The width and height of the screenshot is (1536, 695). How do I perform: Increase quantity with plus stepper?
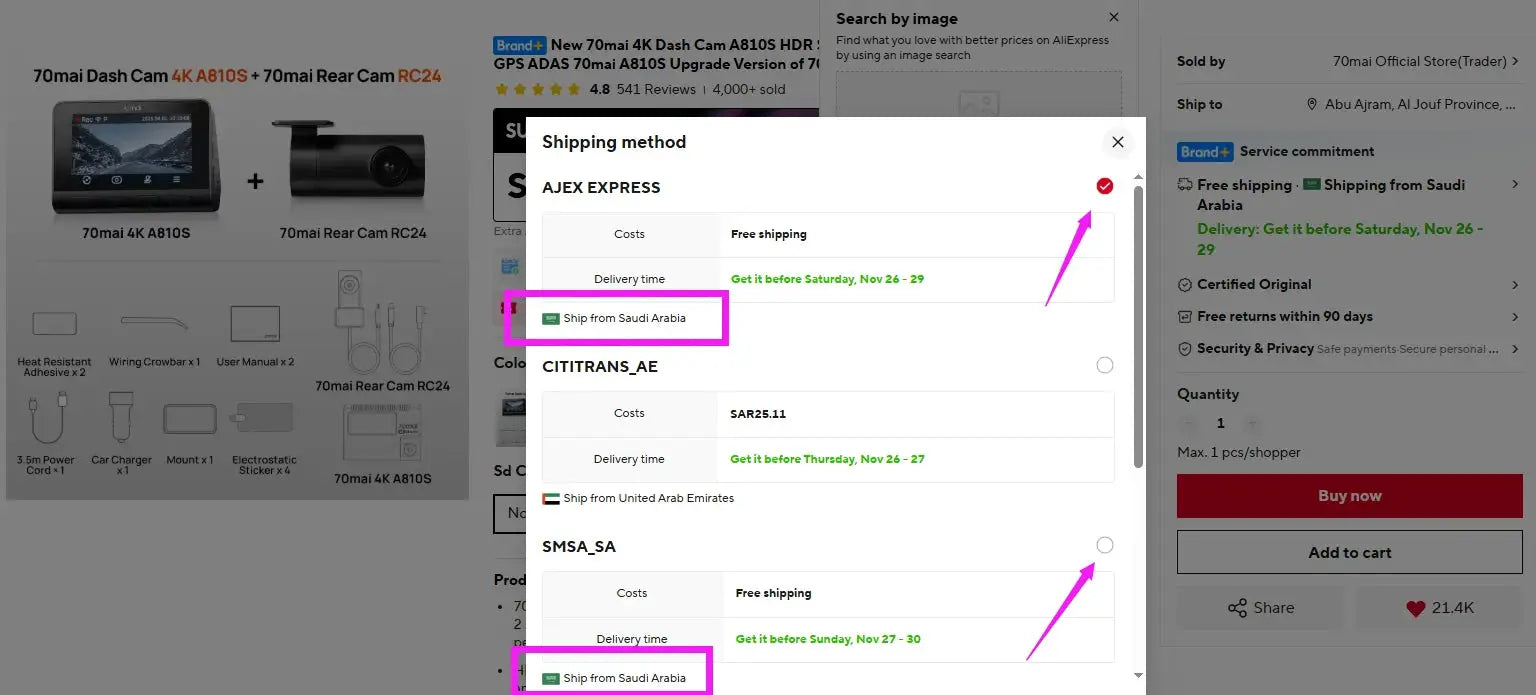(1252, 423)
